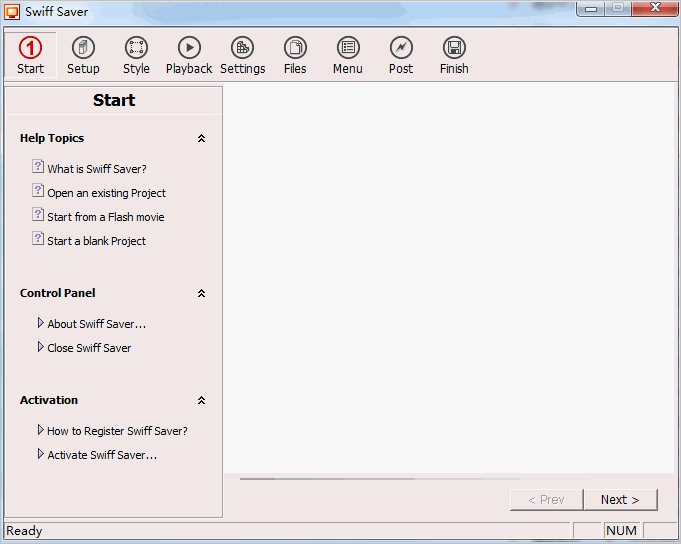Viewport: 681px width, 544px height.
Task: Click help icon beside Open an existing Project
Action: tap(38, 191)
